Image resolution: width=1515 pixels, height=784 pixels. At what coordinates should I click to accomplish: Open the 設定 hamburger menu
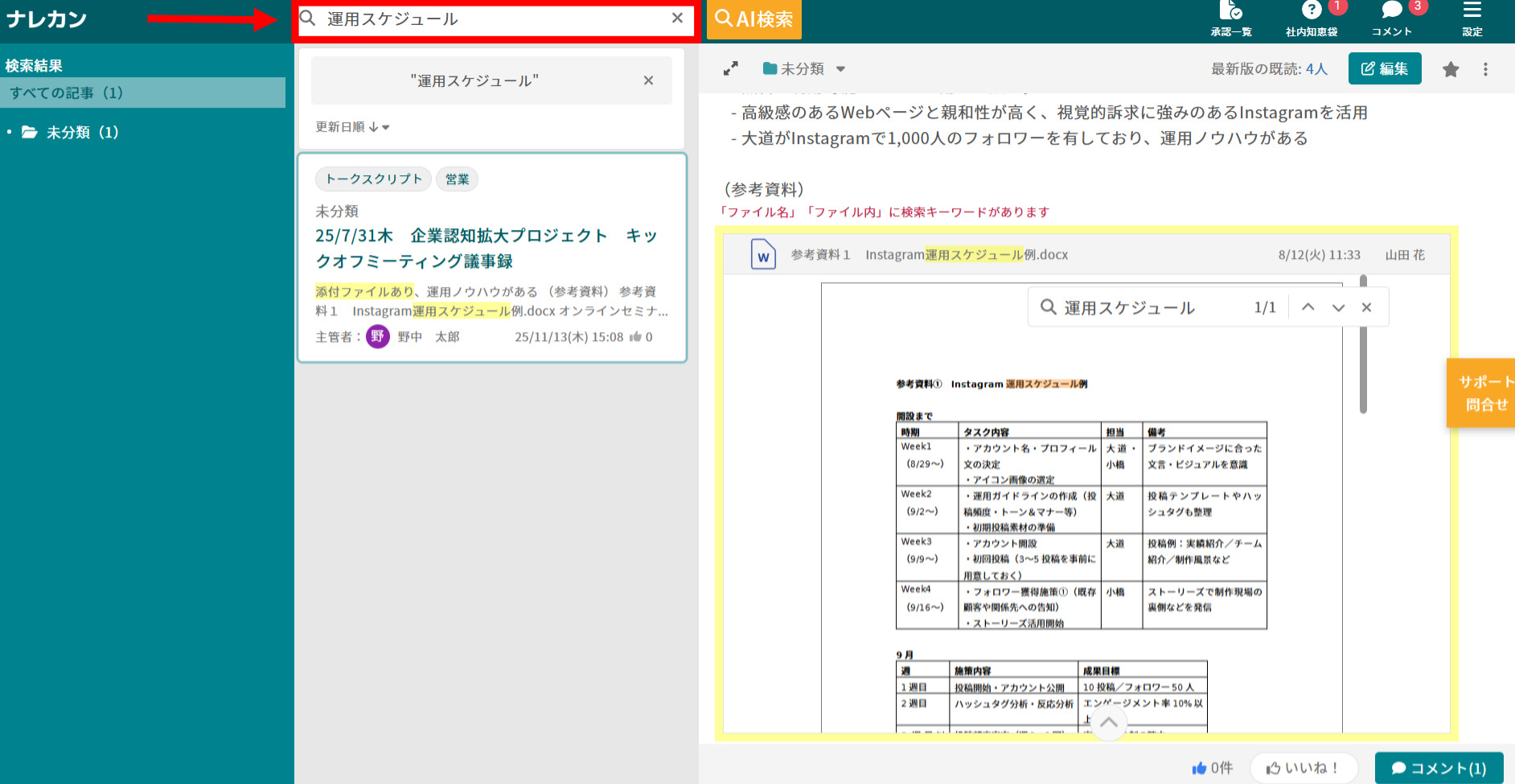tap(1472, 19)
